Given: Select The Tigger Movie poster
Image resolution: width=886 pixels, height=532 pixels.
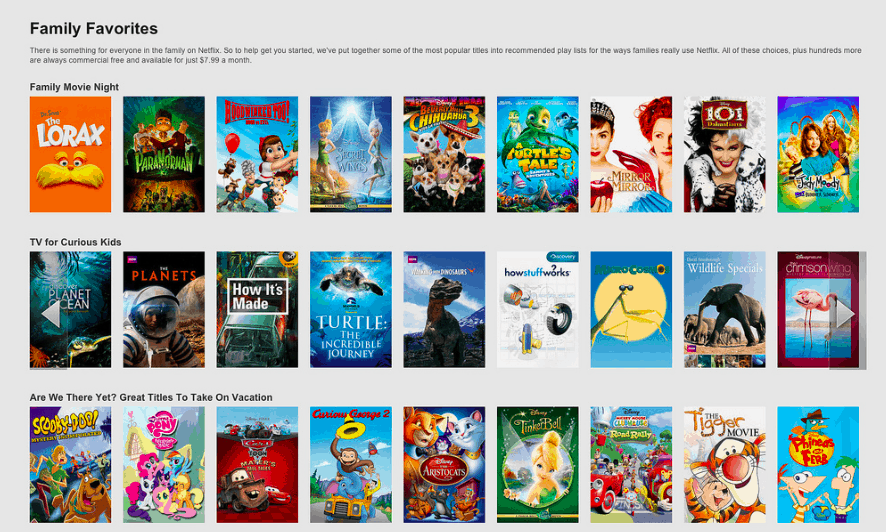Looking at the screenshot, I should click(x=724, y=465).
